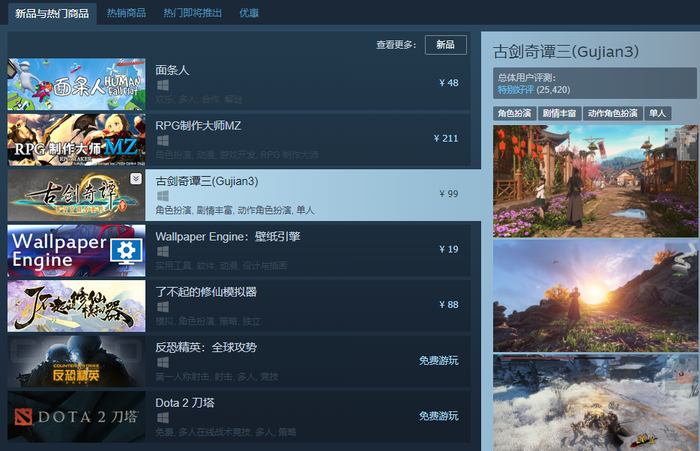700x451 pixels.
Task: Click the Windows icon under 古剑奇谭三(Gujian3)
Action: [163, 196]
